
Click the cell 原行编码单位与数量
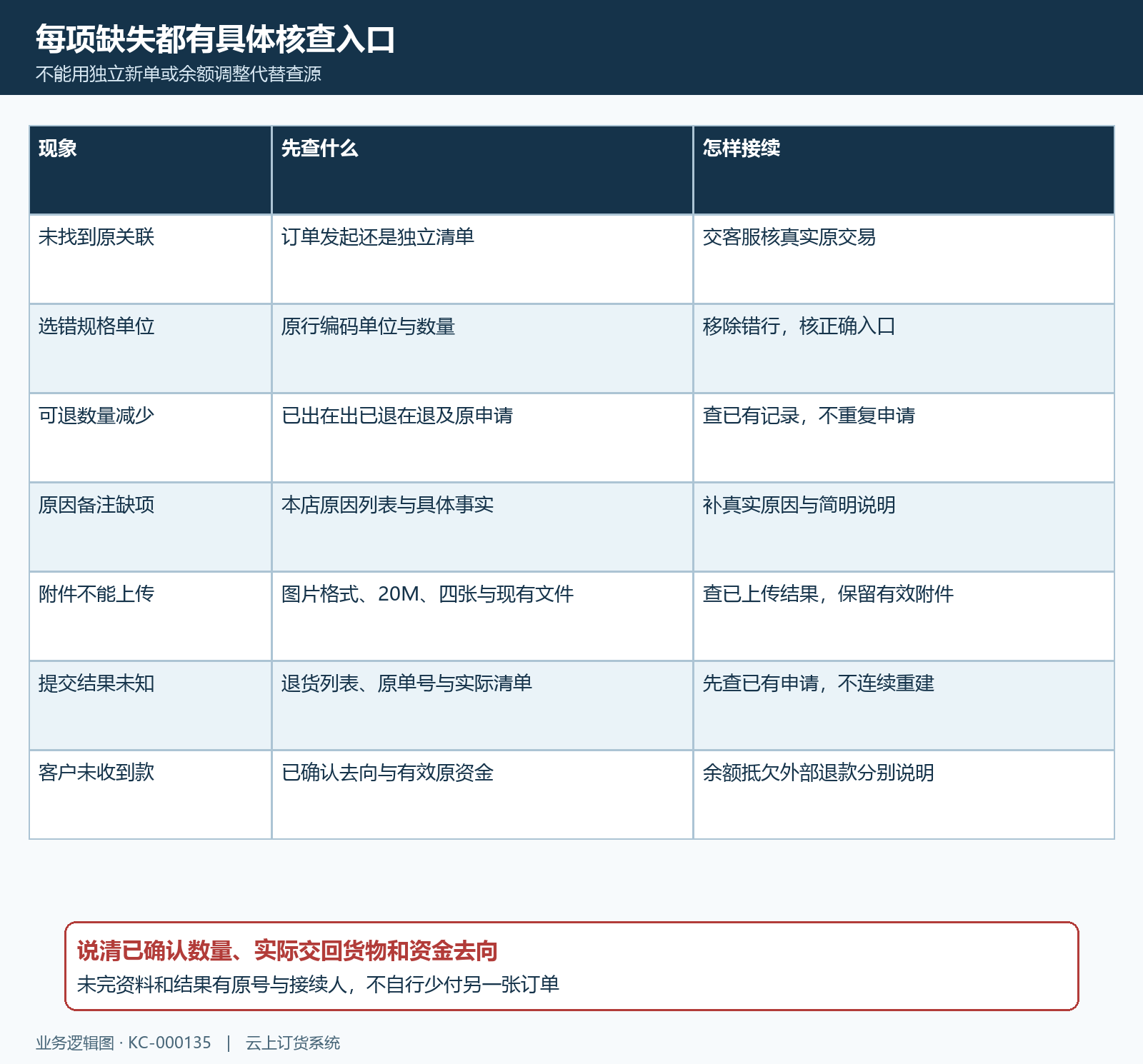(482, 348)
